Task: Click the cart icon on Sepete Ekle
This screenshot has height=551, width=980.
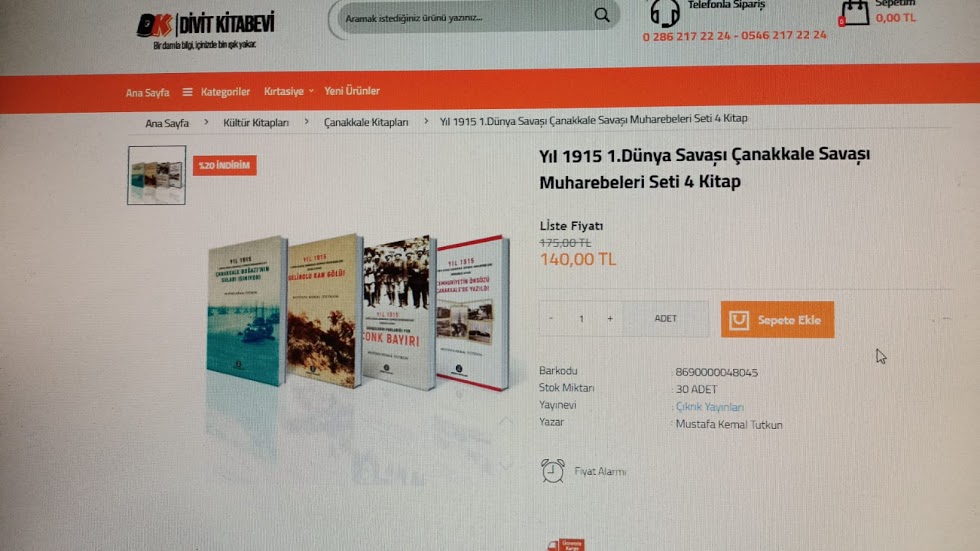Action: pos(739,320)
